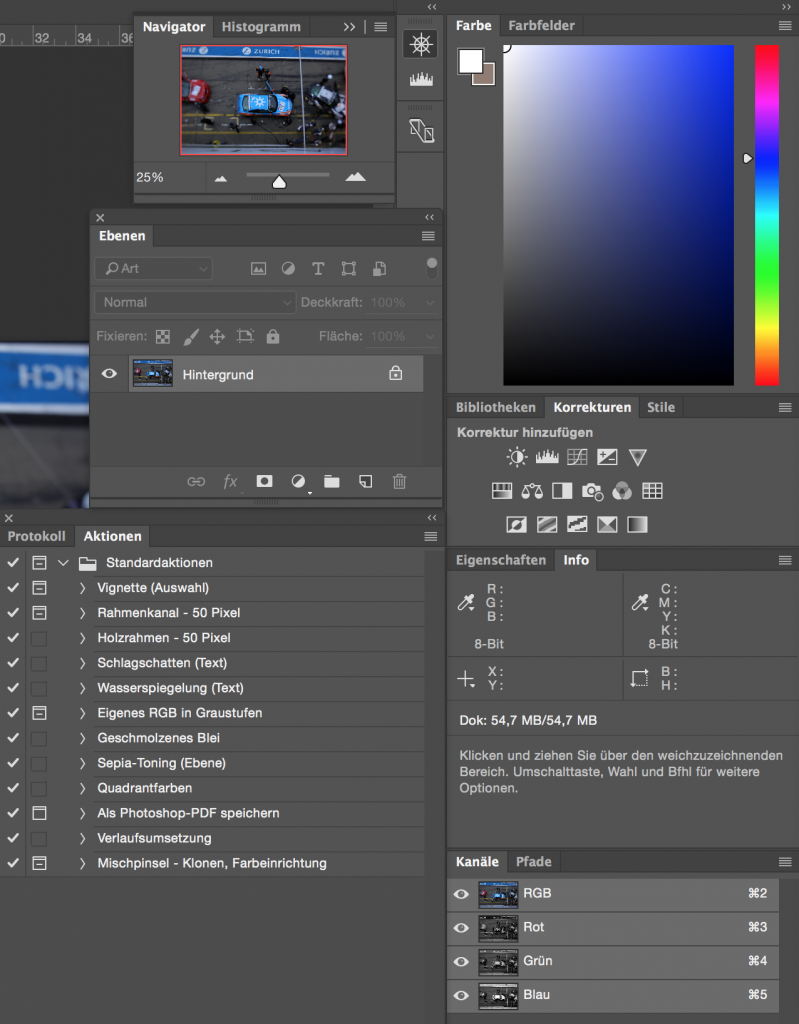Add a Brightness/Contrast adjustment (sun icon)
The width and height of the screenshot is (799, 1024).
tap(516, 457)
